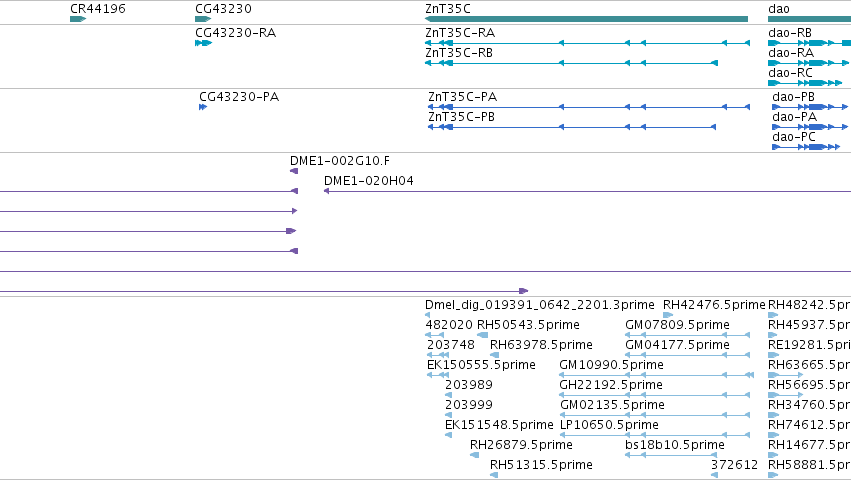Select the dao-PC protein feature

(x=794, y=137)
